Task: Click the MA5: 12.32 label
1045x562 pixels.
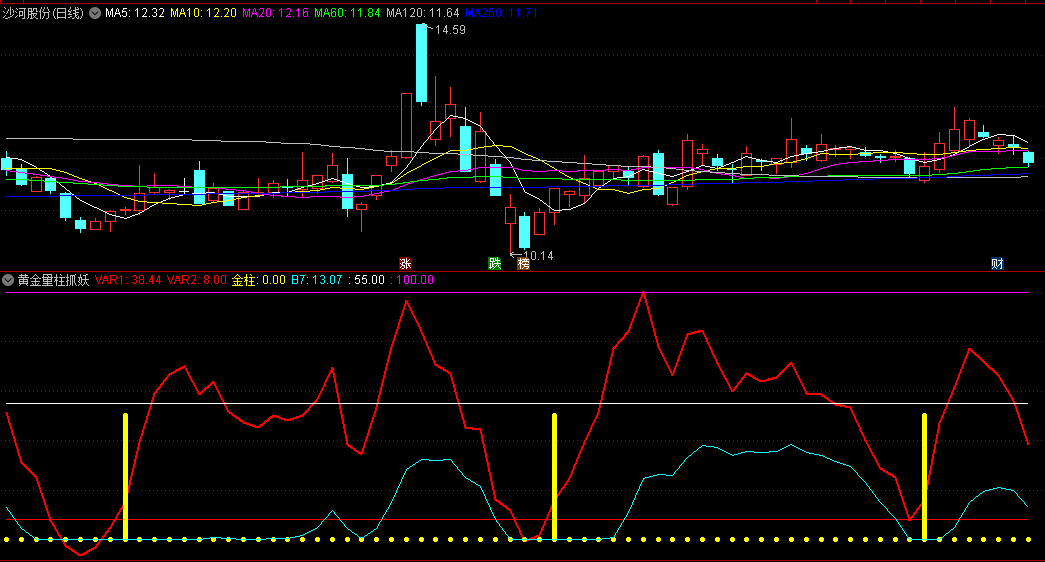Action: coord(135,13)
